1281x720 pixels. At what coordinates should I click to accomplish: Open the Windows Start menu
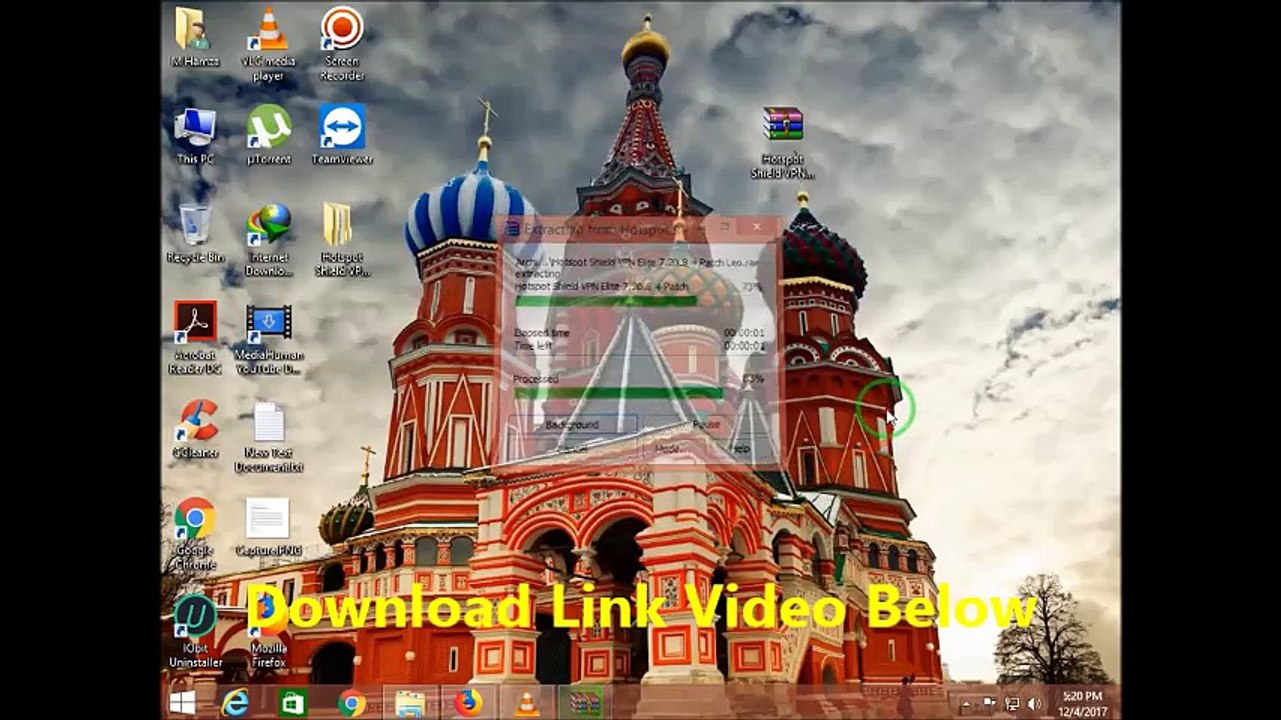(182, 703)
